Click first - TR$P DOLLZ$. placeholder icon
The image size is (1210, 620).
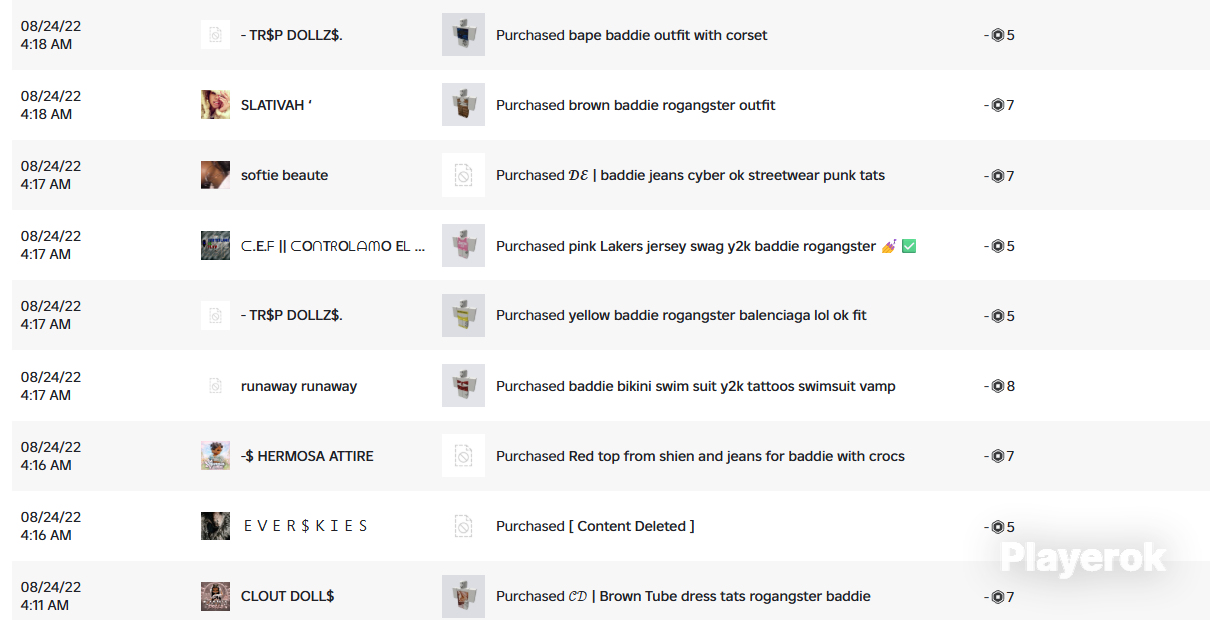pyautogui.click(x=215, y=35)
